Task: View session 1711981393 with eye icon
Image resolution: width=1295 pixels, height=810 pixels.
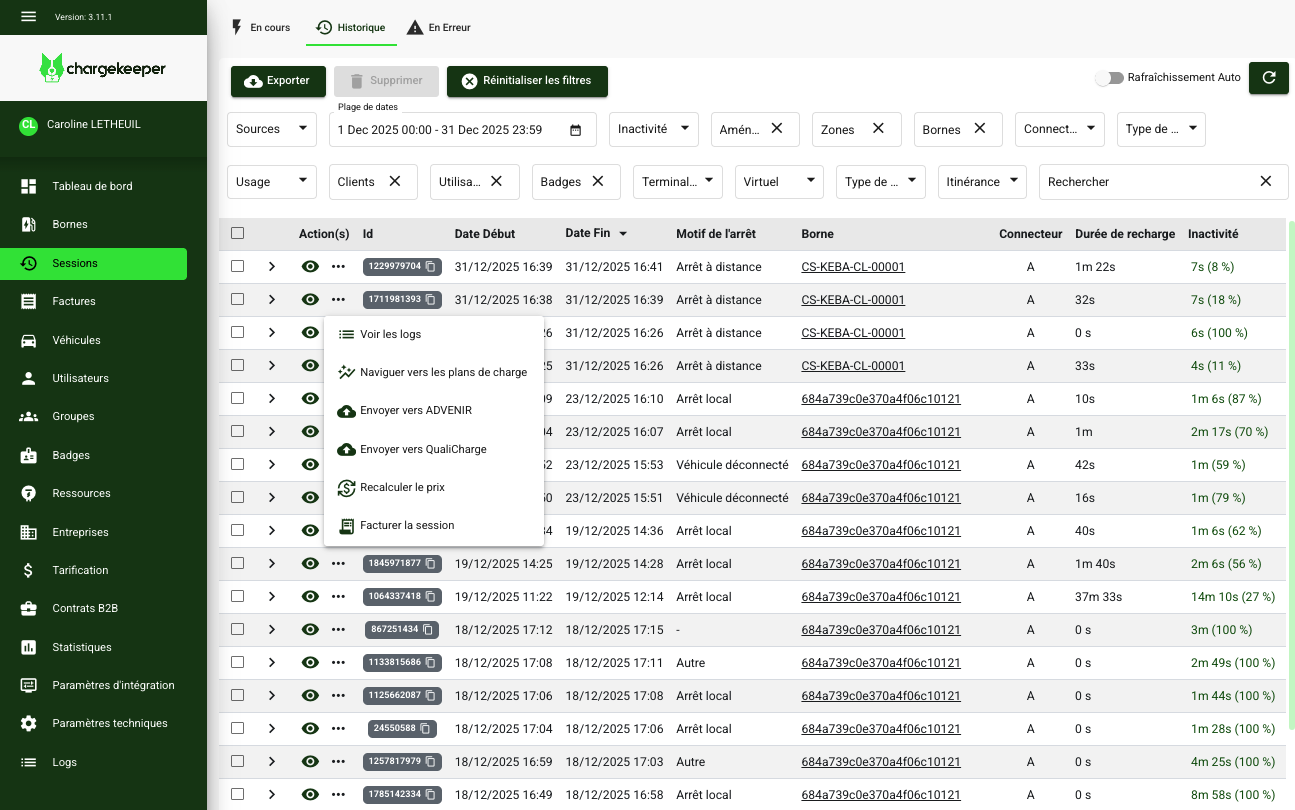Action: (x=310, y=300)
